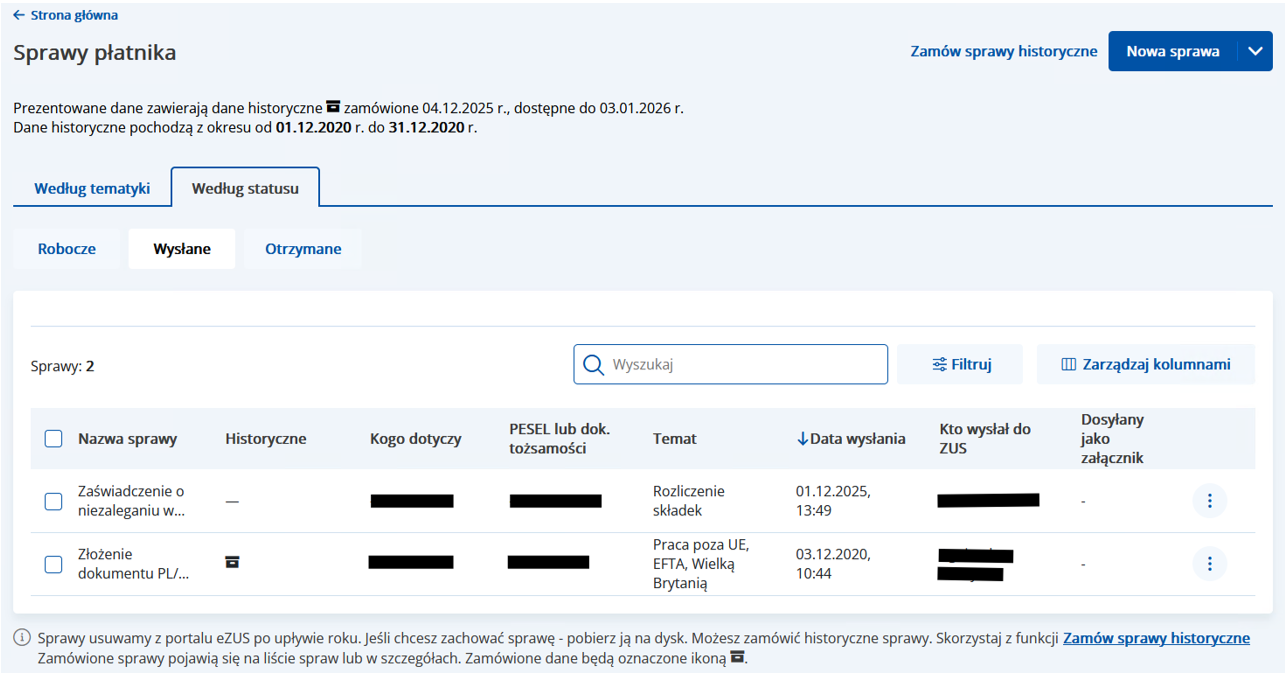The width and height of the screenshot is (1287, 675).
Task: Click the archive icon in Złożenie dokumentu row
Action: pyautogui.click(x=232, y=562)
